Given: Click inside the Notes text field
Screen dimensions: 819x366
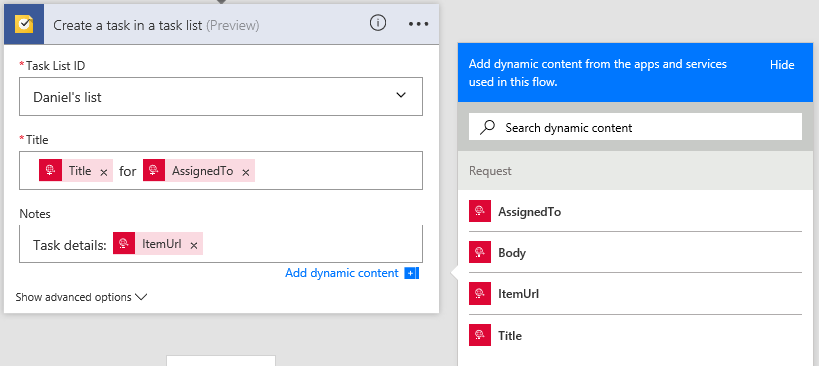Looking at the screenshot, I should (x=311, y=244).
